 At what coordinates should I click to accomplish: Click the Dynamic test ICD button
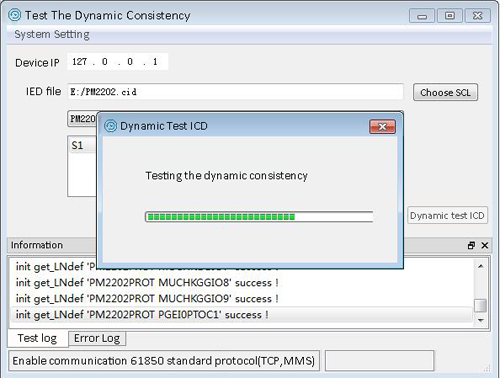(x=447, y=215)
